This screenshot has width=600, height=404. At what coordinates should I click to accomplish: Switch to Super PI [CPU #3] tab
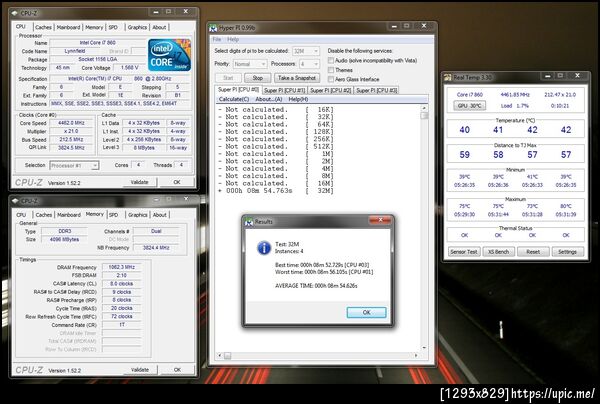[377, 90]
